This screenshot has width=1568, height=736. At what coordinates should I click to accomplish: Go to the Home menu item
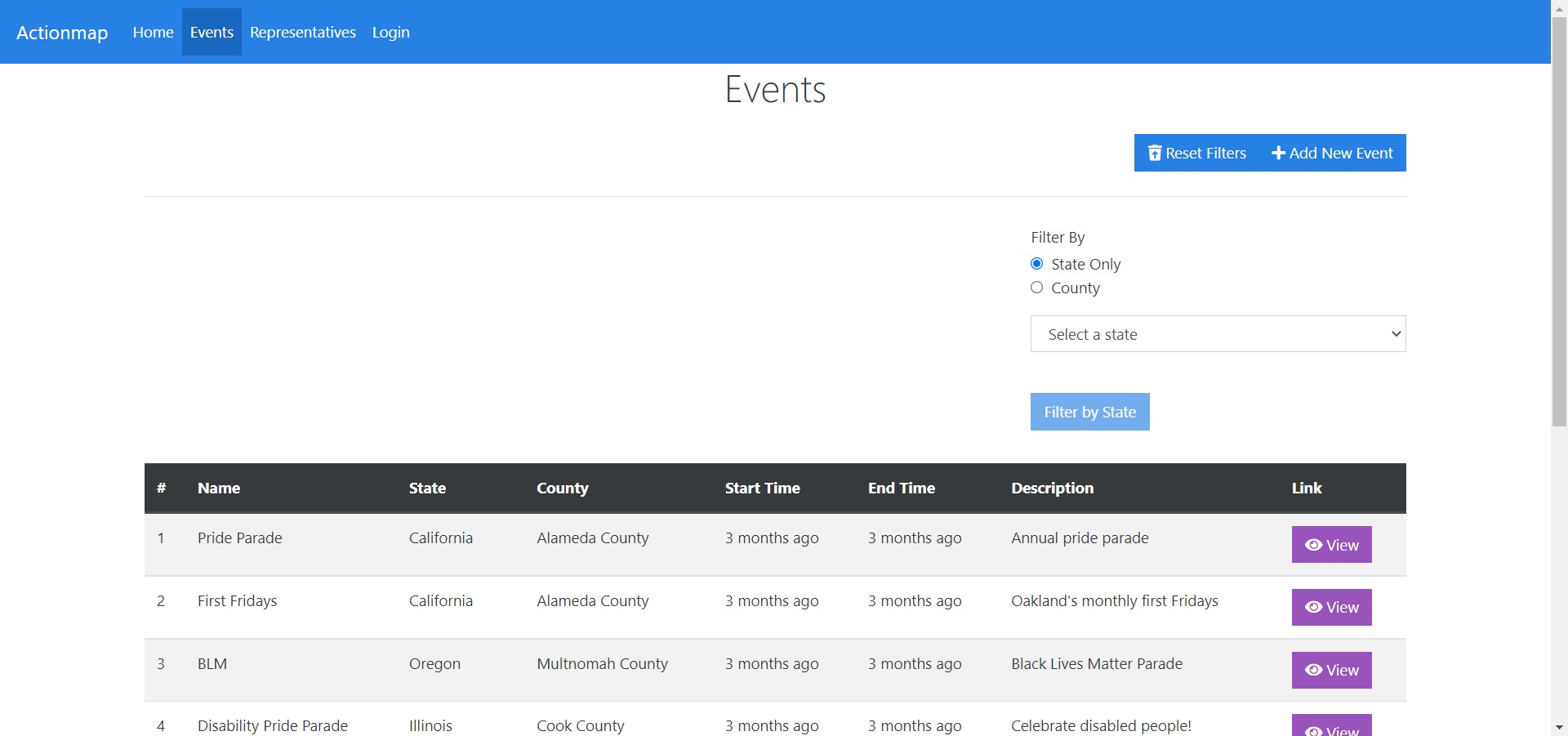click(153, 32)
